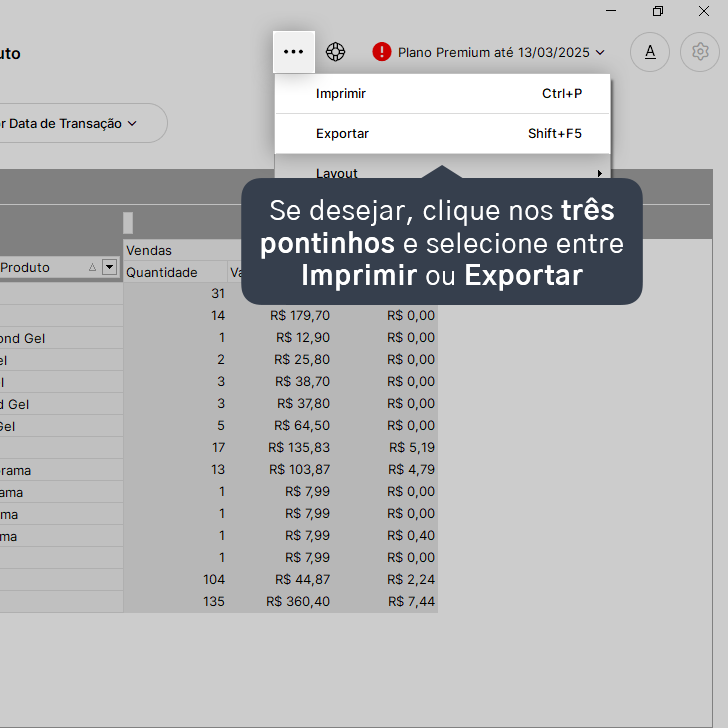Select the cell with R$ 25,80
The width and height of the screenshot is (728, 728).
click(x=302, y=360)
